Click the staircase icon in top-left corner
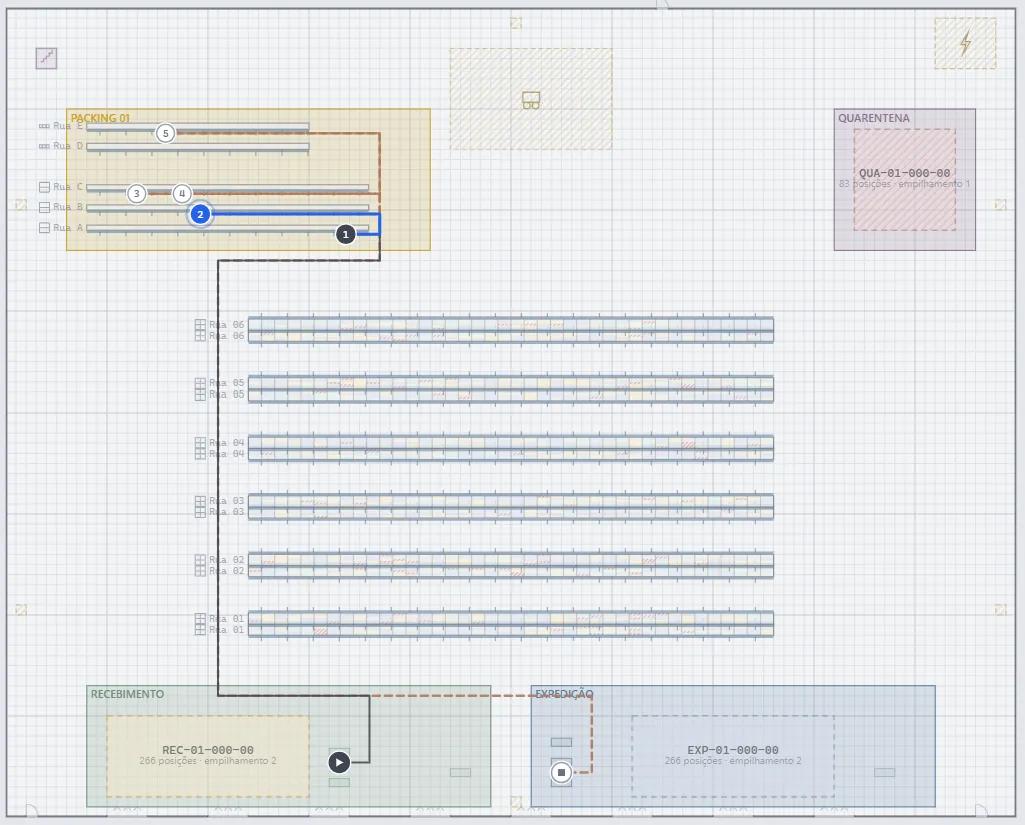 click(46, 58)
